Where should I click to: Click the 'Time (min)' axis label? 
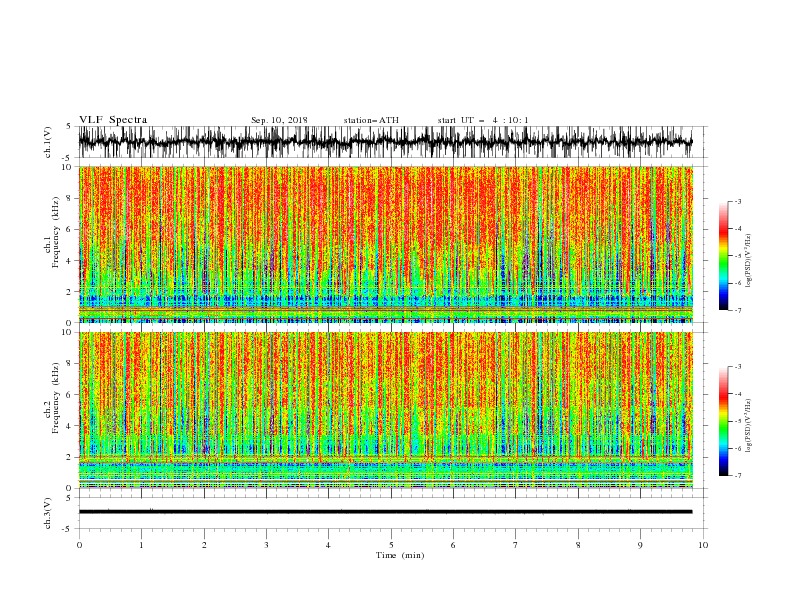pyautogui.click(x=400, y=555)
